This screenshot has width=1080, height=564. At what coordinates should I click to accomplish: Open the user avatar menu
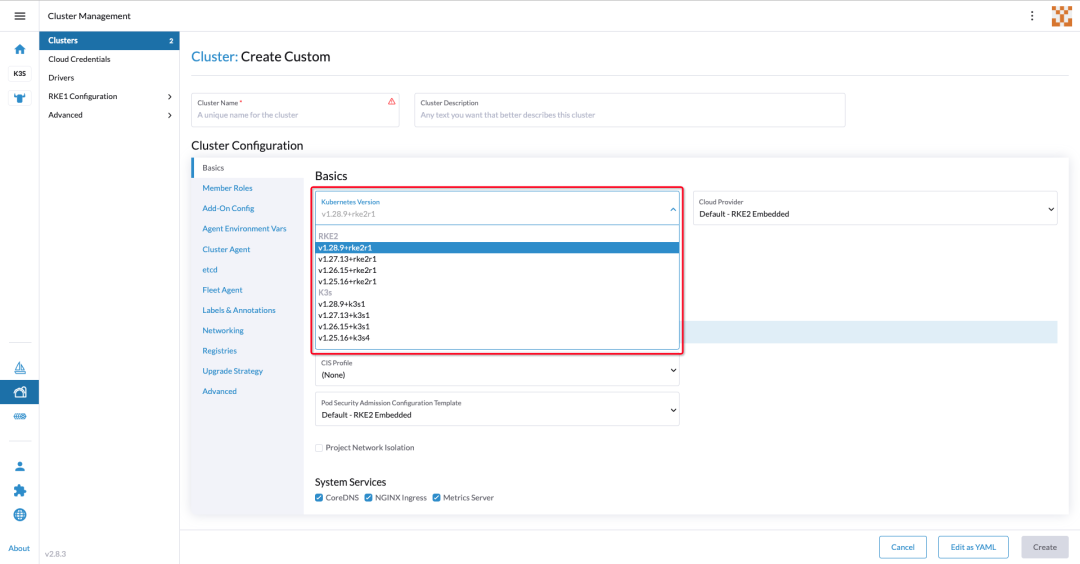tap(1061, 16)
